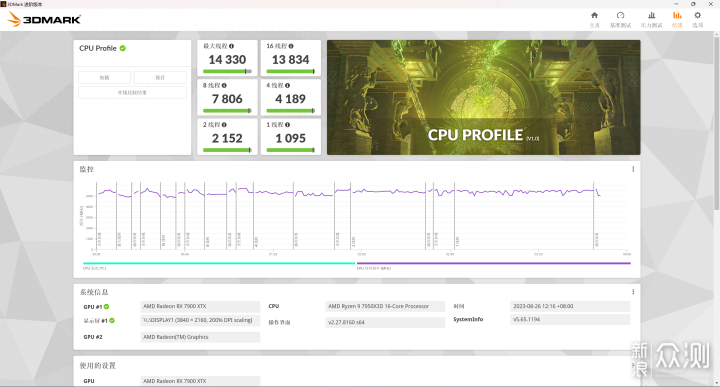Open the Benchmarks (基准测试) gauge icon
Image resolution: width=720 pixels, height=387 pixels.
tap(620, 16)
